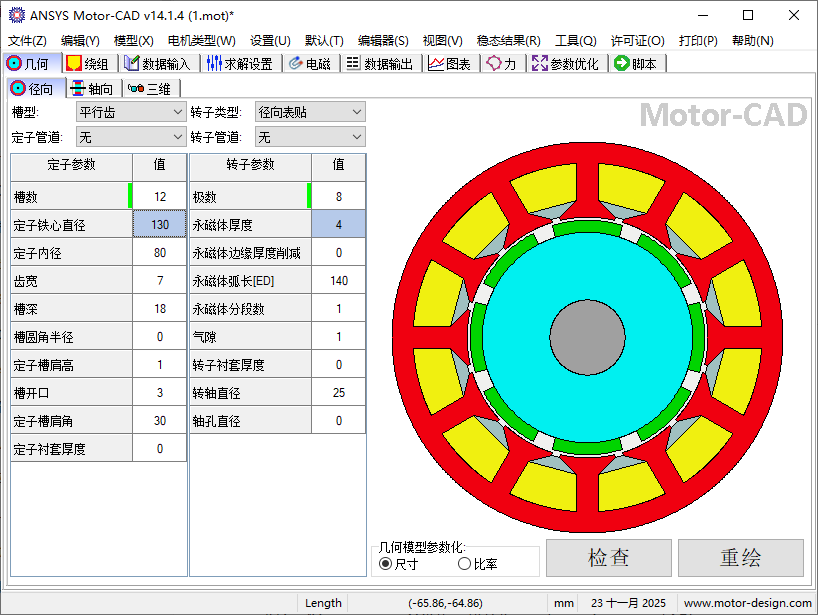Click the 永磁体厚度 value field 4

click(x=339, y=225)
